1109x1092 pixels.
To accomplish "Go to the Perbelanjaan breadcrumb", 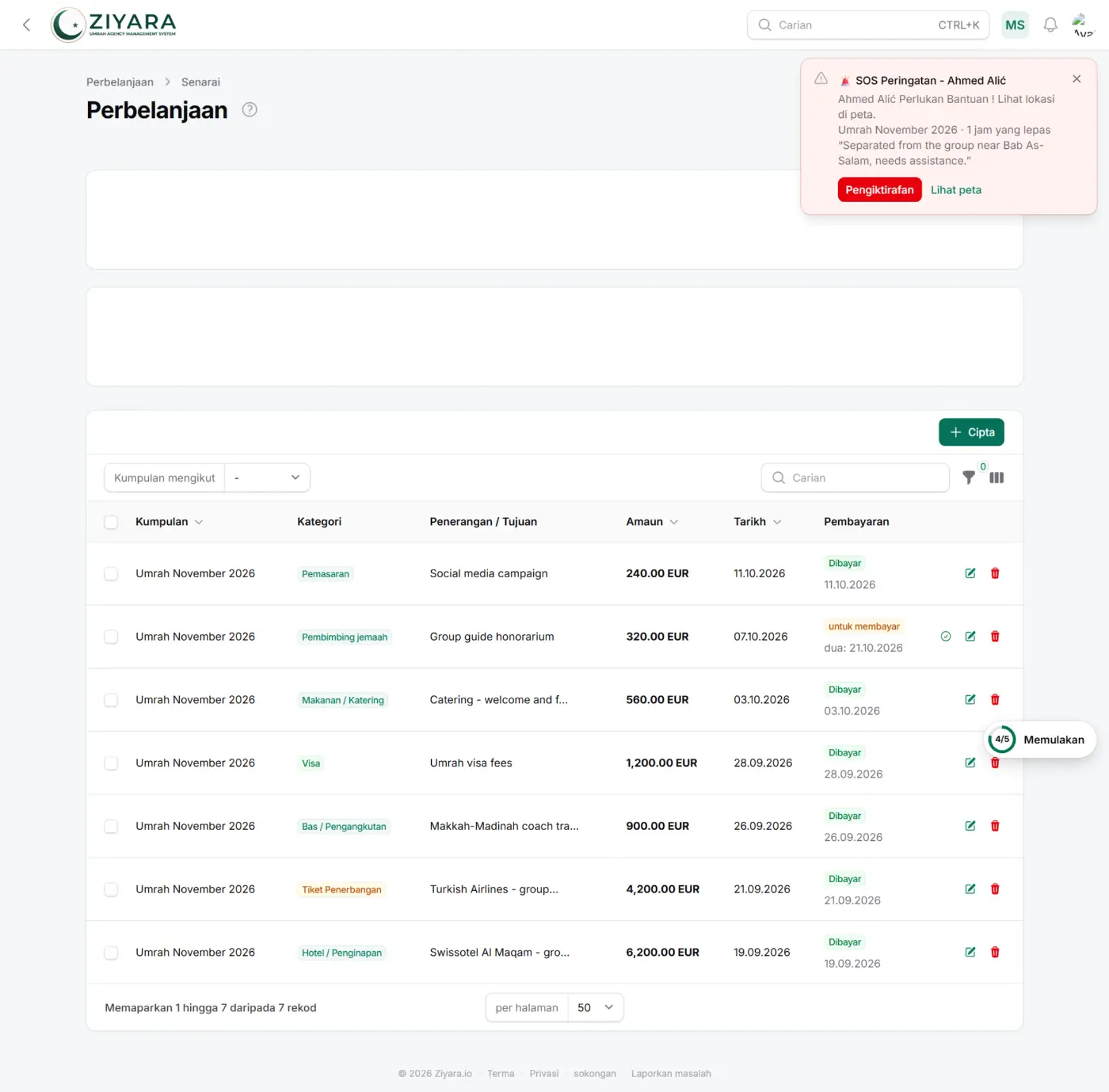I will [x=120, y=82].
